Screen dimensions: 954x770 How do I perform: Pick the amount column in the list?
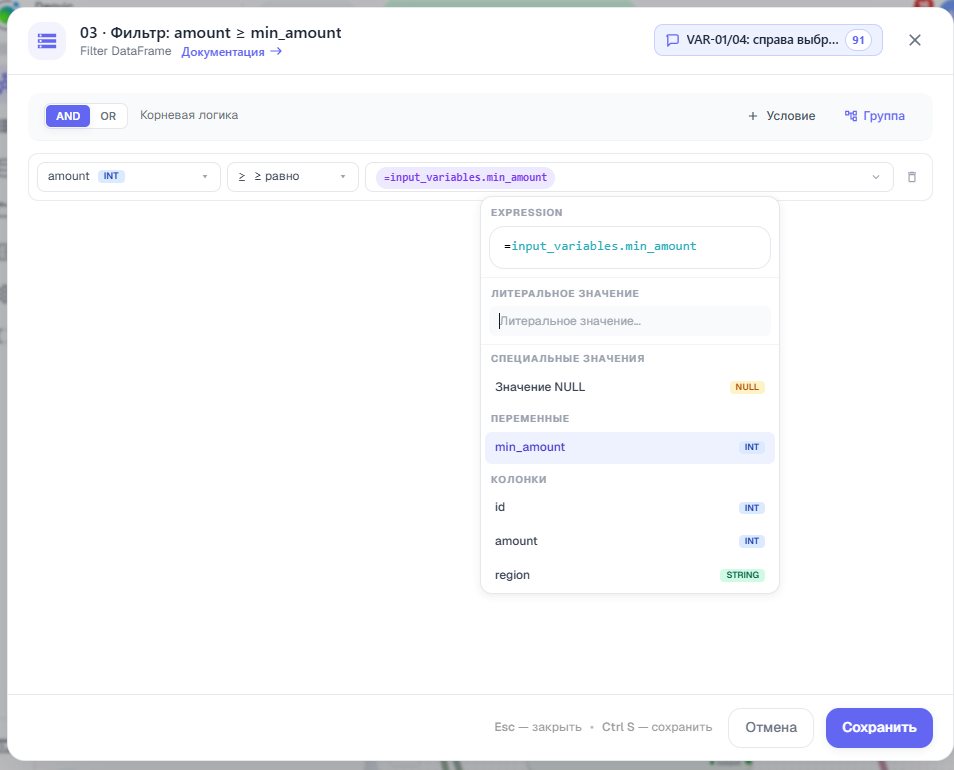tap(630, 541)
